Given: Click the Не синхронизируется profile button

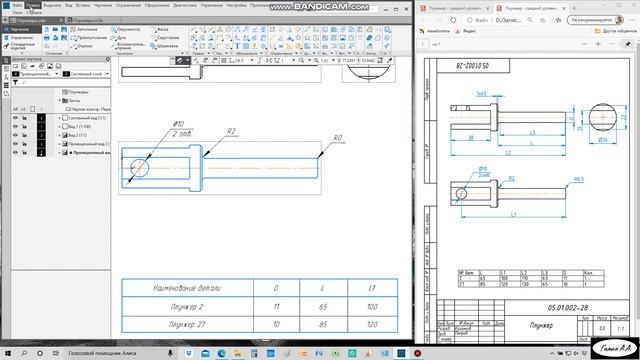Looking at the screenshot, I should click(x=596, y=20).
